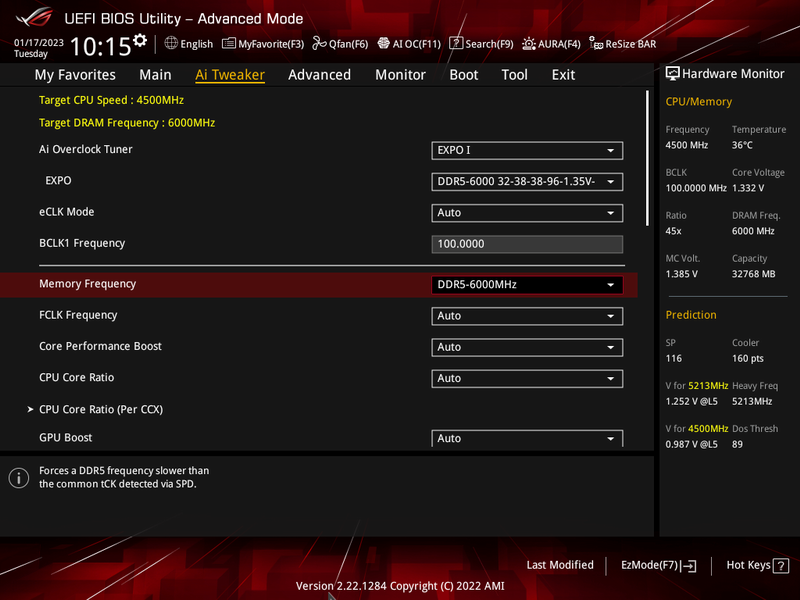The image size is (800, 600).
Task: Click the 10:15 clock display
Action: (x=101, y=47)
